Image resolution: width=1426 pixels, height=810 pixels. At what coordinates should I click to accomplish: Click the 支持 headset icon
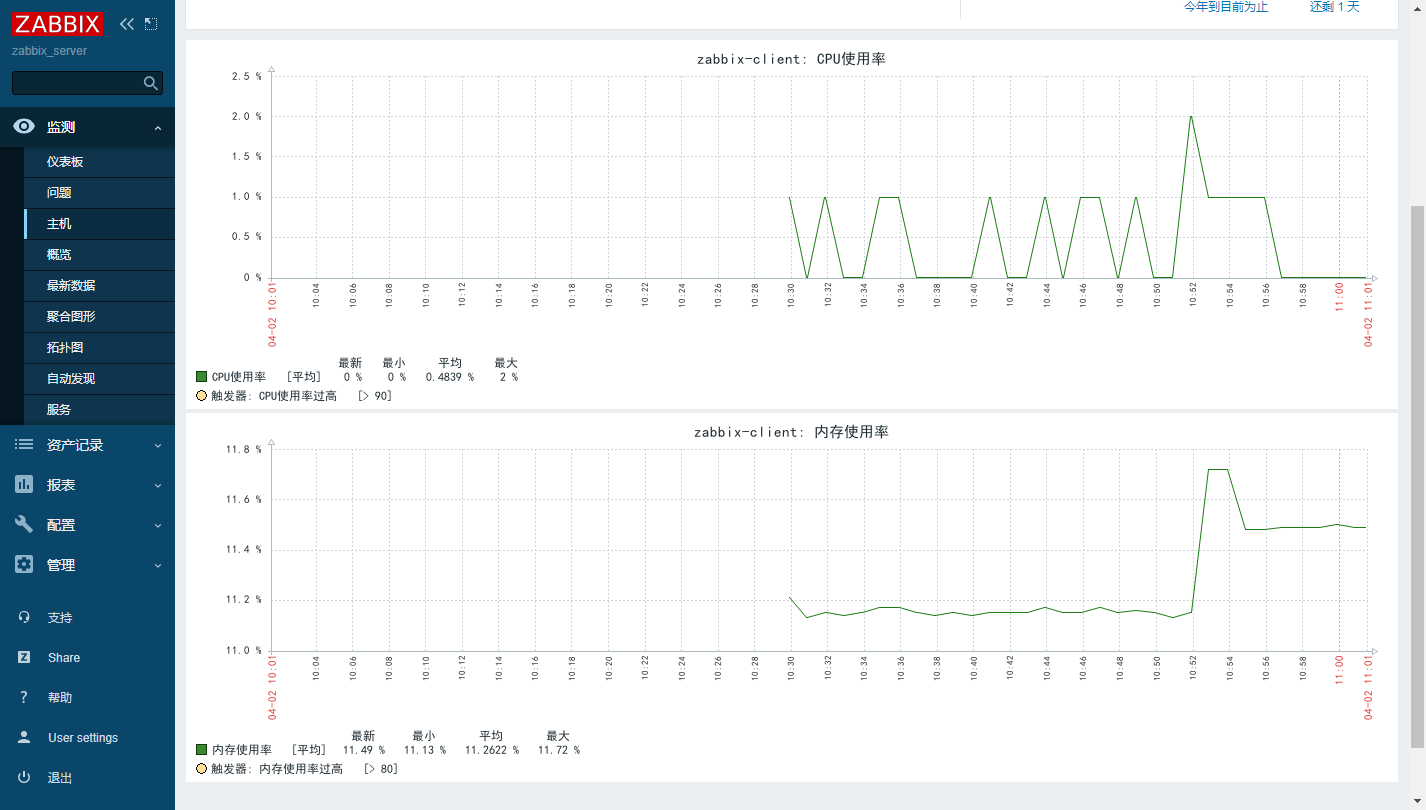pyautogui.click(x=24, y=618)
